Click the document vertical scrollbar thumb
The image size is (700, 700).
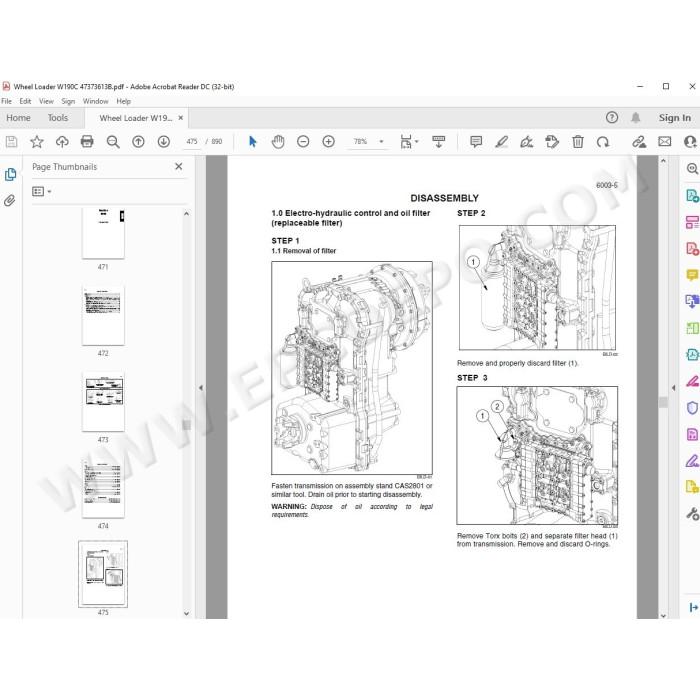coord(663,402)
